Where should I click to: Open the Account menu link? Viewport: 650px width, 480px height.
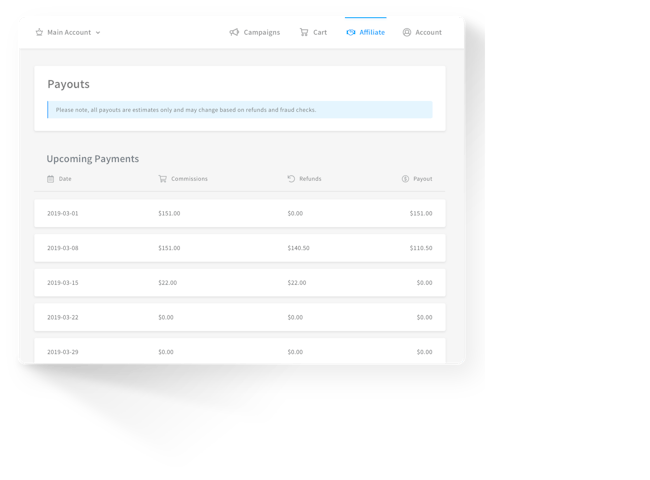pos(428,32)
